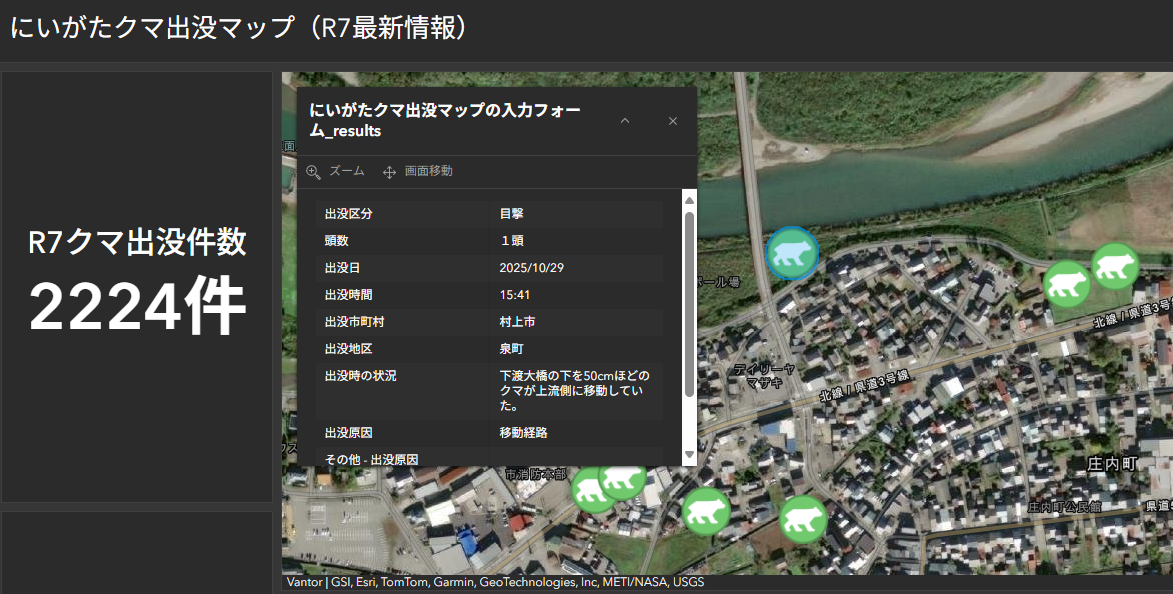Screen dimensions: 1173x594
Task: Click the にいがたクマ出没マップ dashboard title
Action: (x=239, y=28)
